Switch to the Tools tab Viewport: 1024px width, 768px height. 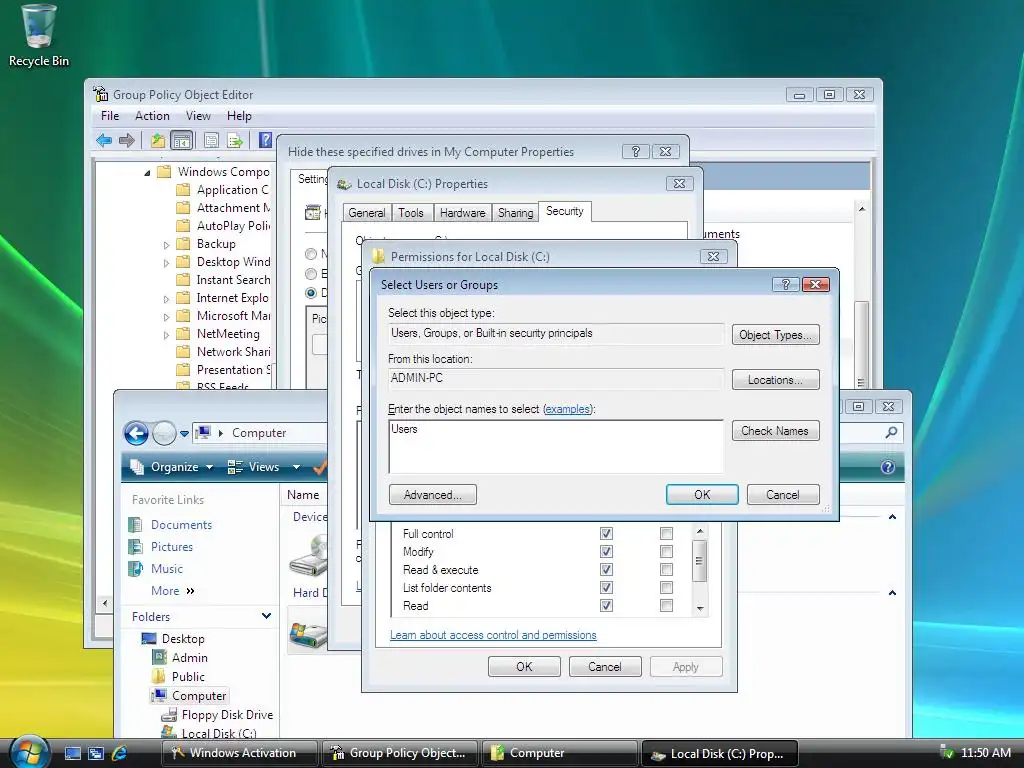click(411, 213)
